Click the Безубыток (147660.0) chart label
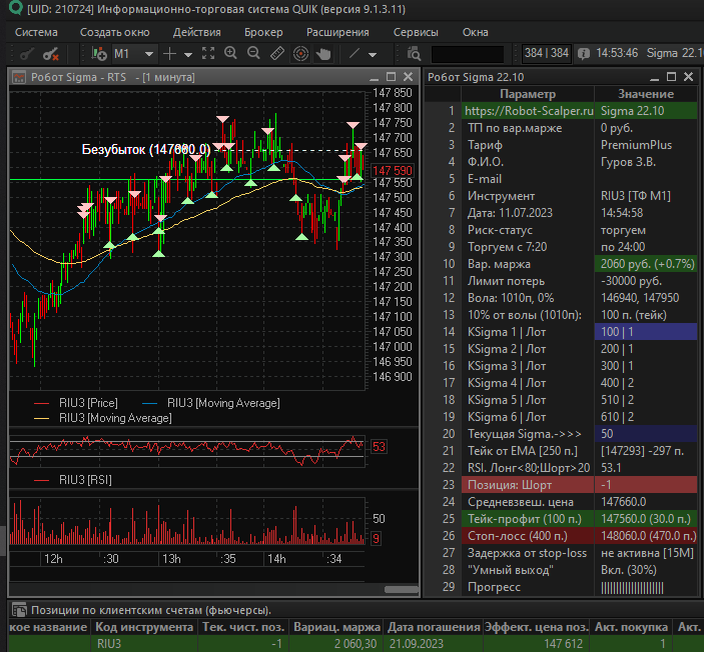 click(146, 149)
